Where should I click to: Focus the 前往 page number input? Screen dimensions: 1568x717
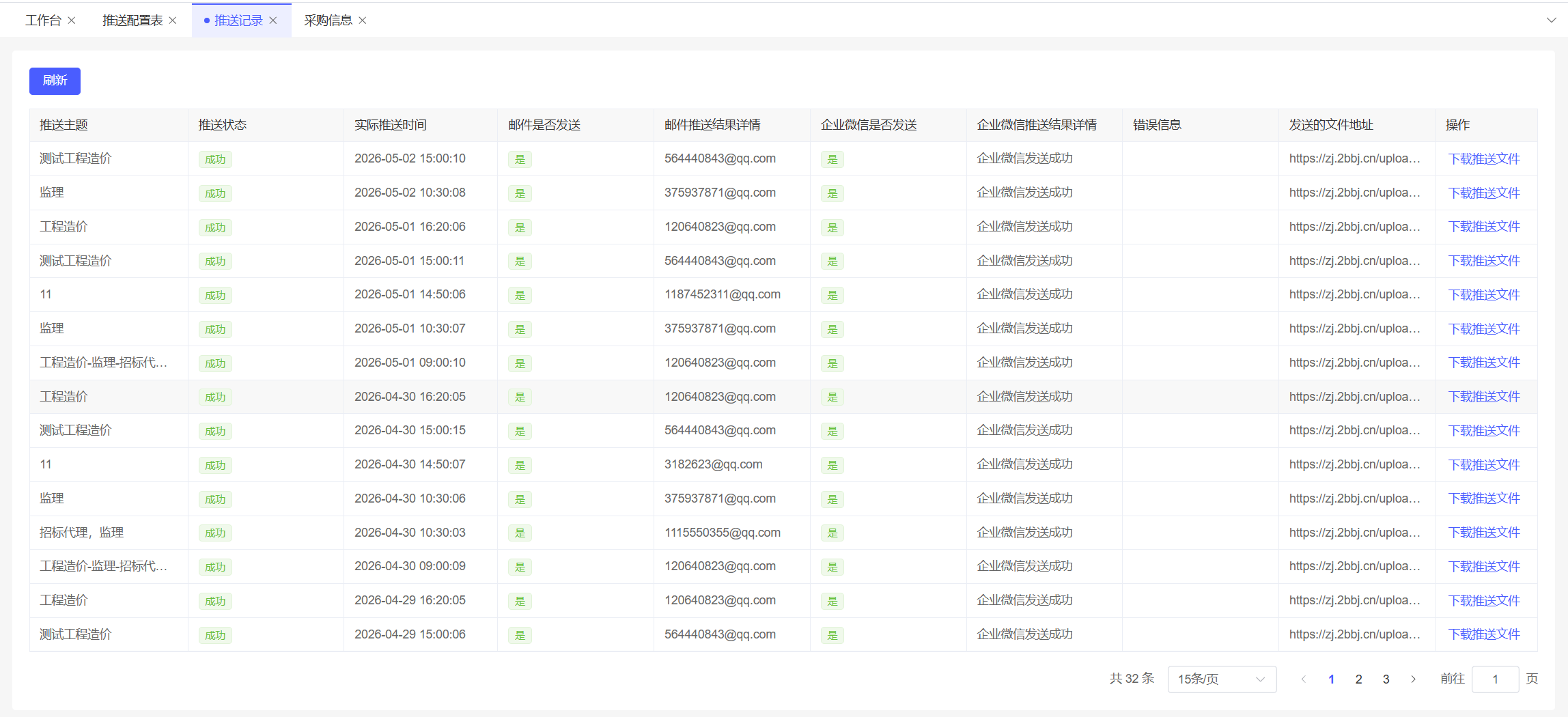[x=1495, y=679]
